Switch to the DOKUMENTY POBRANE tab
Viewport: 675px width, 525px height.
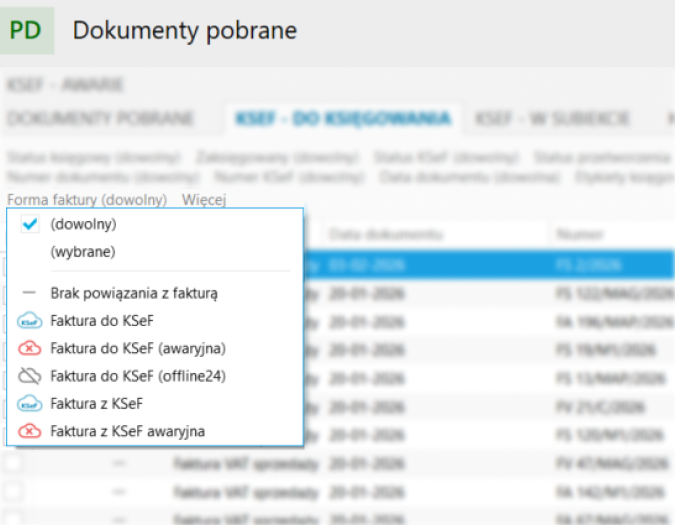100,119
